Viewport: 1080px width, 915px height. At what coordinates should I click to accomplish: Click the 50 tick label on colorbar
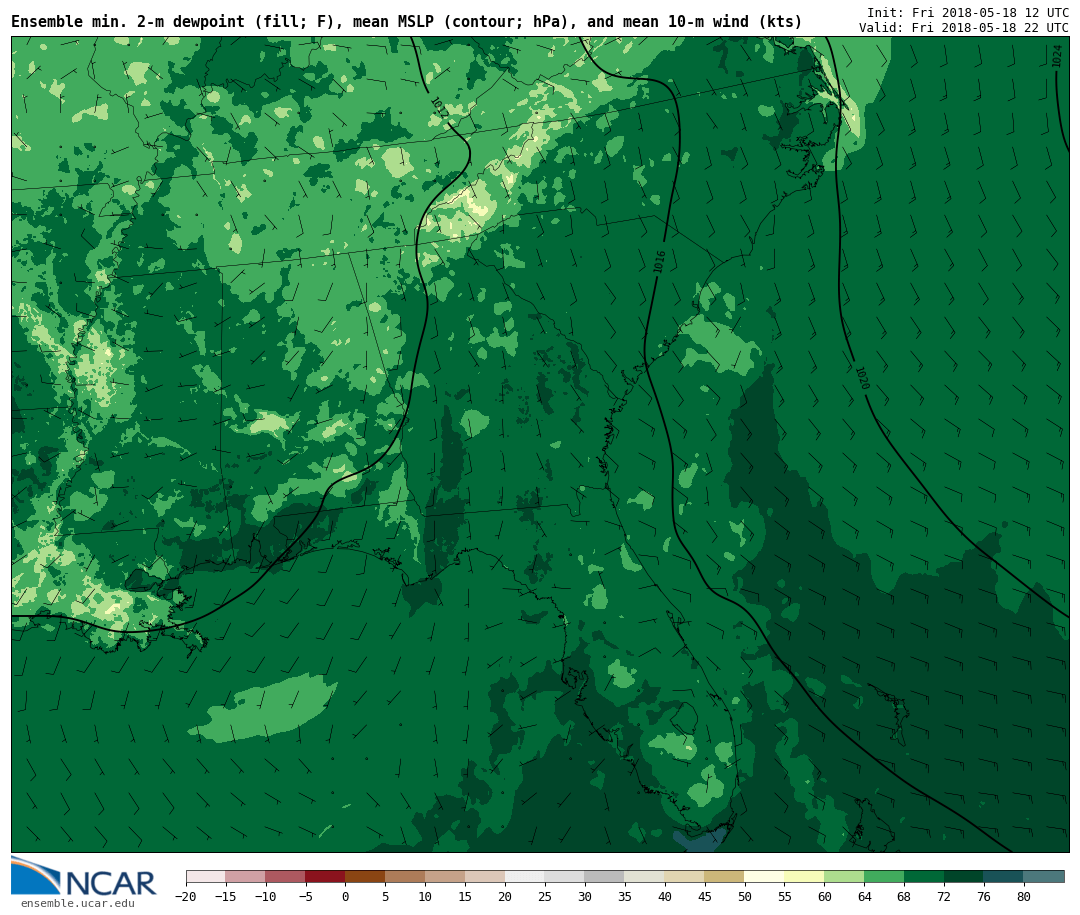(744, 897)
